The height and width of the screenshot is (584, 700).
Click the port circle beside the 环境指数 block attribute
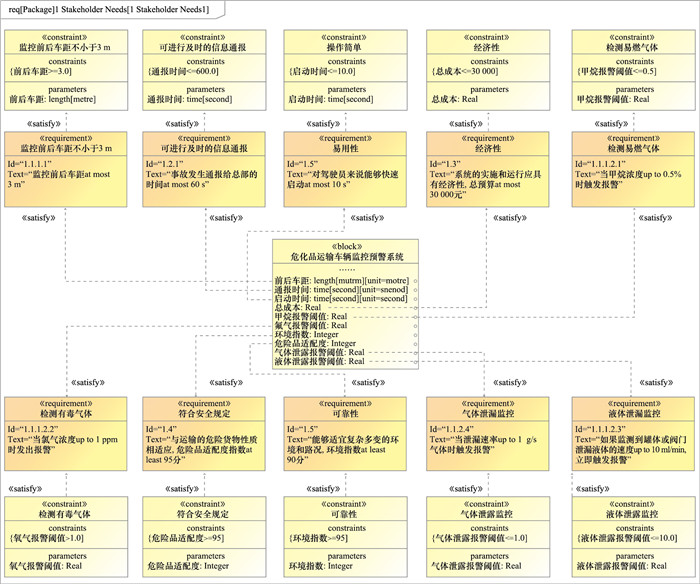click(416, 335)
